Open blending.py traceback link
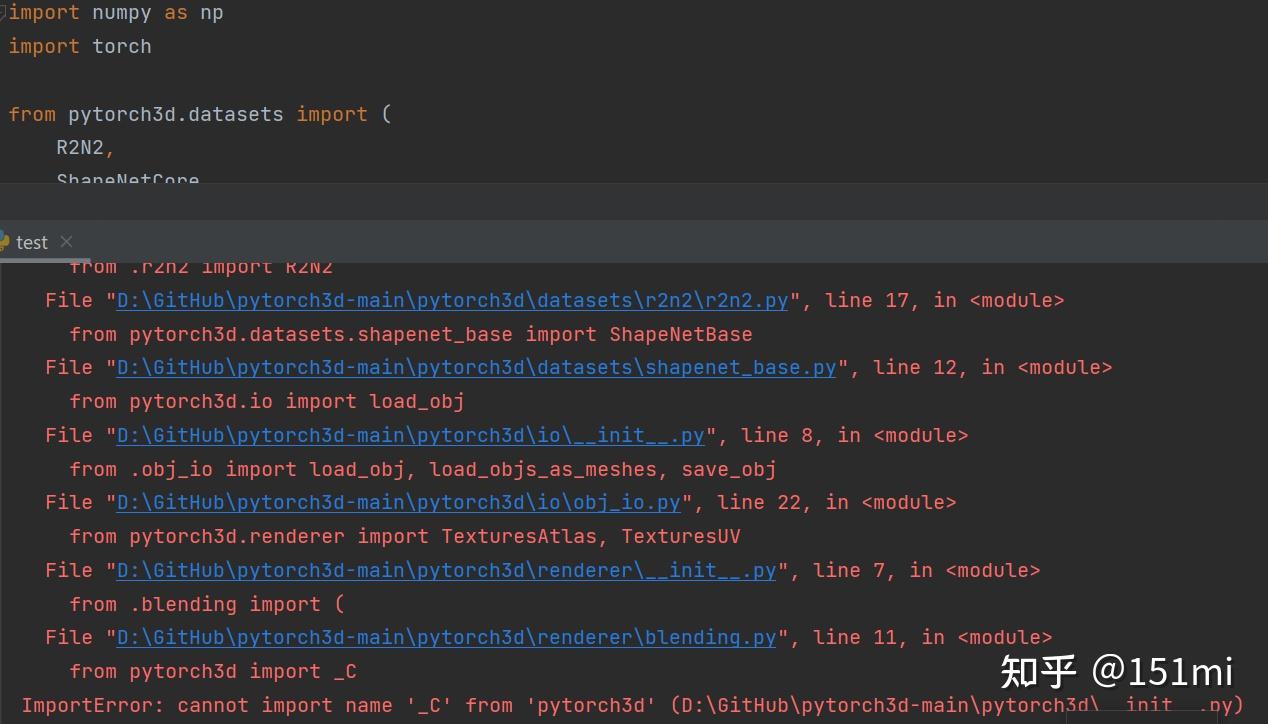The height and width of the screenshot is (724, 1268). click(444, 637)
